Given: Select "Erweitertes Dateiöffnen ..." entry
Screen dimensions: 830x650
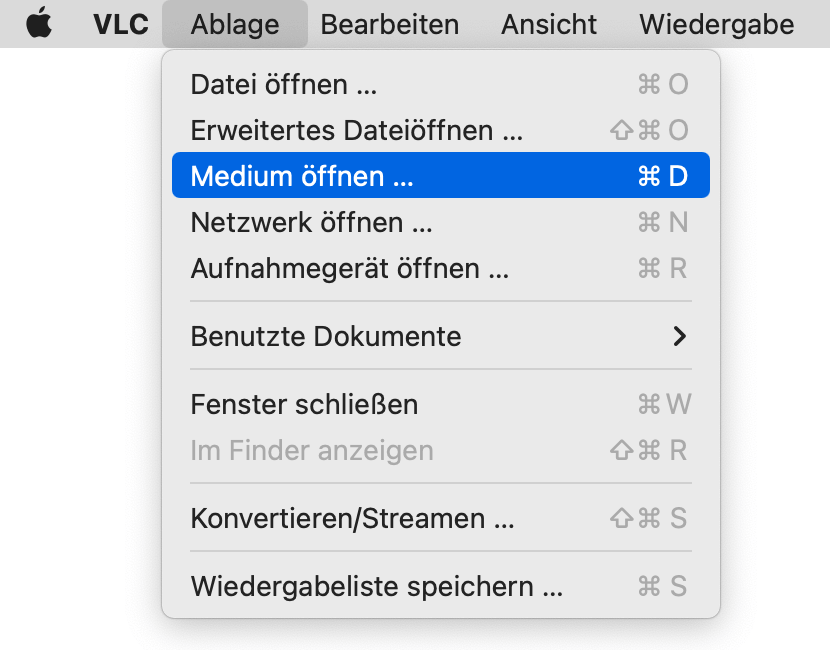Looking at the screenshot, I should [356, 130].
